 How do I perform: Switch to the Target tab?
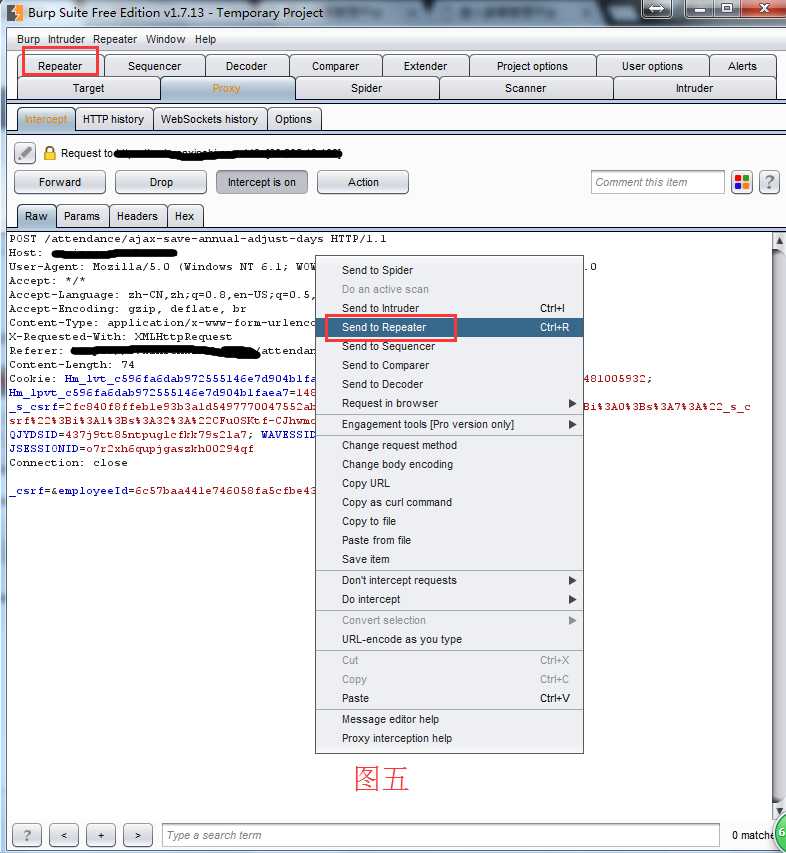[89, 88]
